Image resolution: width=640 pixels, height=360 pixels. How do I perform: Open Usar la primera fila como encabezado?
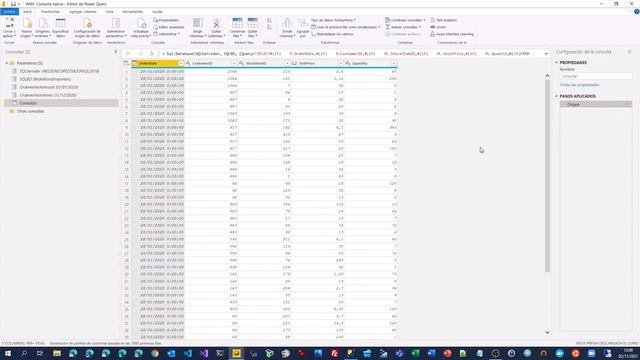click(x=345, y=27)
